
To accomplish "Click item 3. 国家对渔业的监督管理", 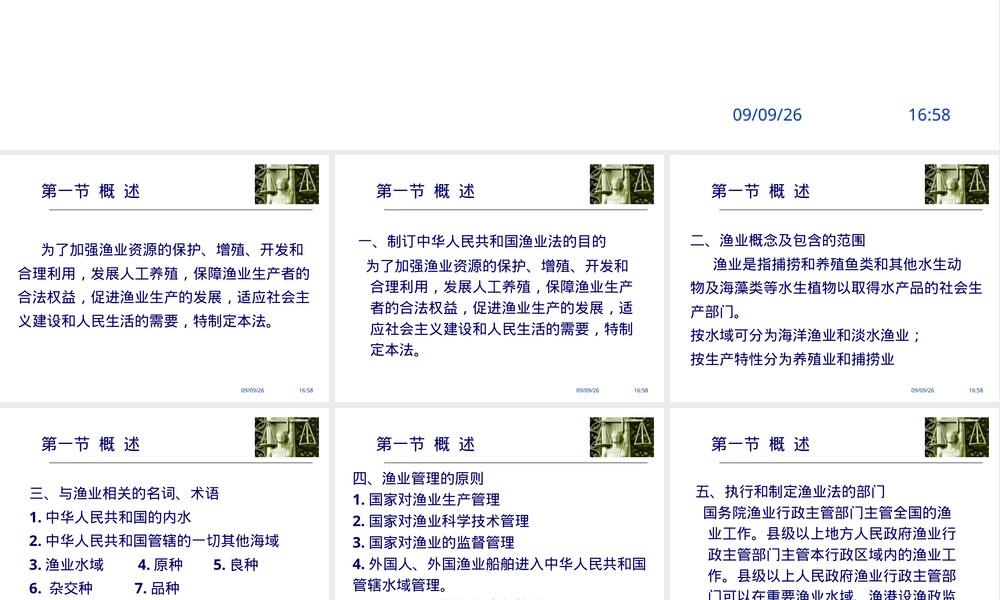I will point(434,543).
